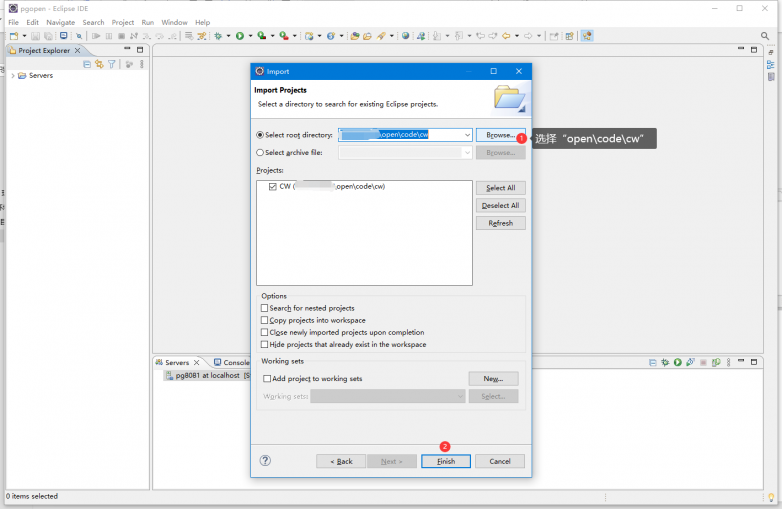The width and height of the screenshot is (782, 509).
Task: Open the dropdown arrow beside Run button
Action: (x=249, y=36)
